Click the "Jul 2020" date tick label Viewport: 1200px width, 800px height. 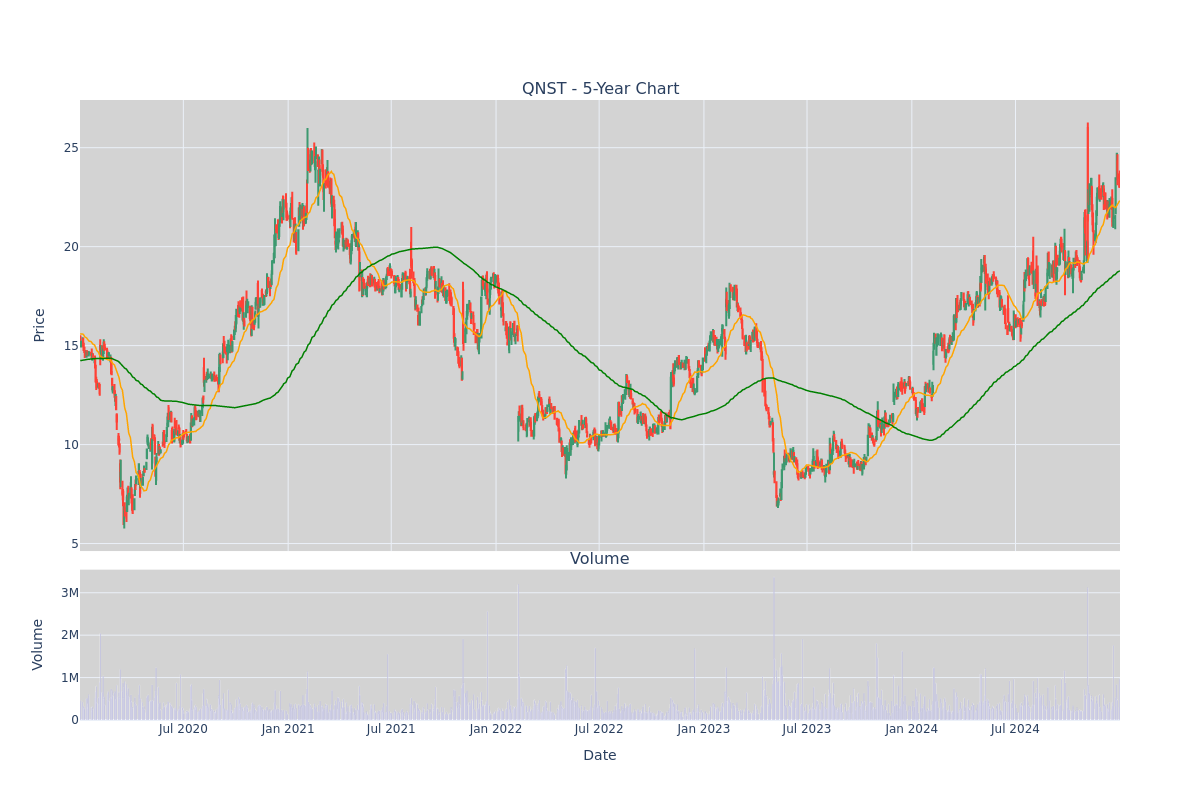(x=183, y=729)
